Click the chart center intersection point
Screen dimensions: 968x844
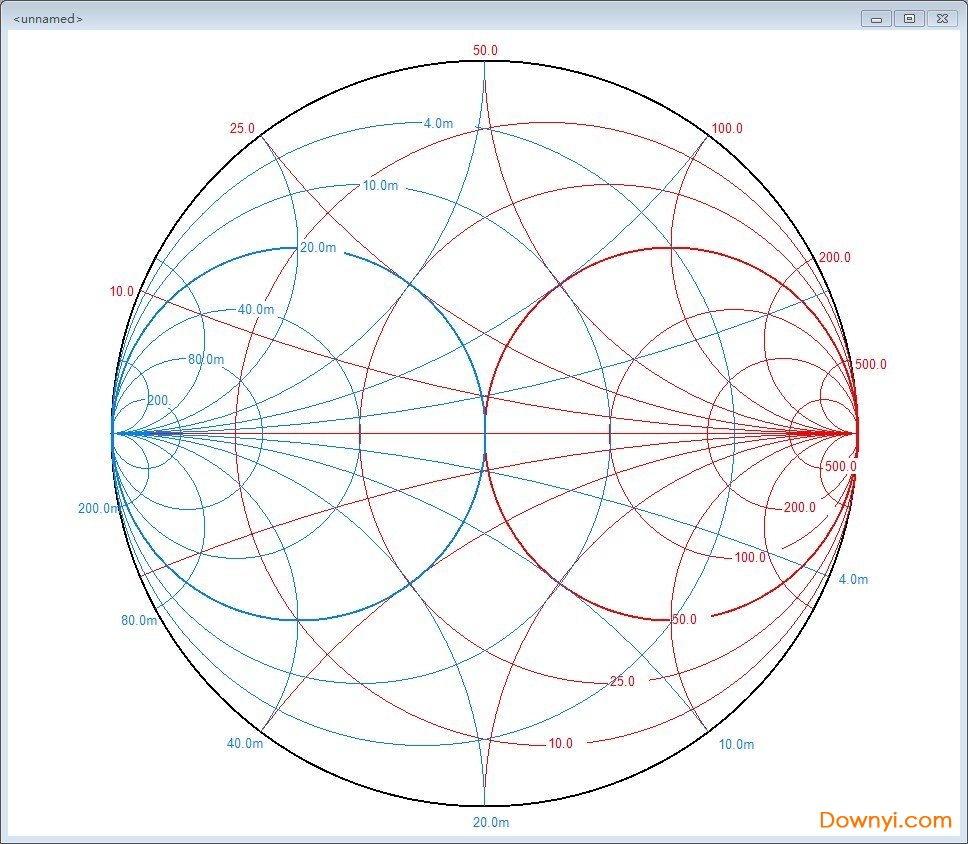coord(485,434)
